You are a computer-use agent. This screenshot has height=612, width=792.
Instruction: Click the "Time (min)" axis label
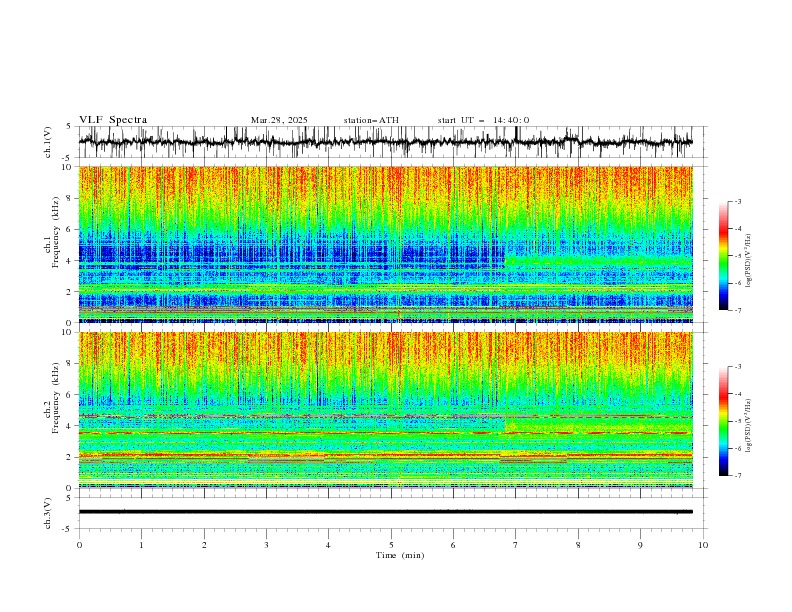[400, 555]
